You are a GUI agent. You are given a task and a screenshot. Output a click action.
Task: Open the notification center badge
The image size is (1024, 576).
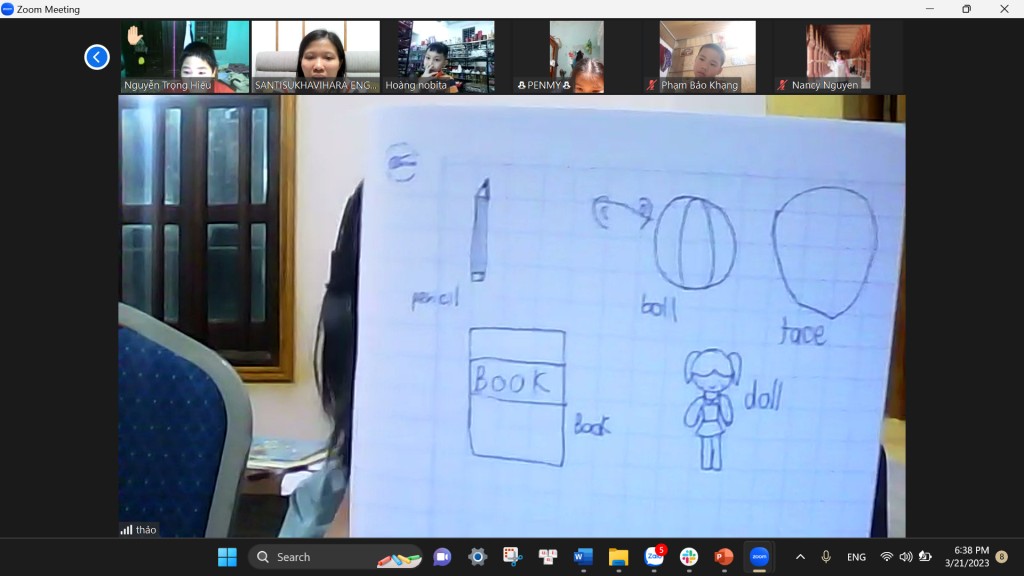tap(1001, 557)
